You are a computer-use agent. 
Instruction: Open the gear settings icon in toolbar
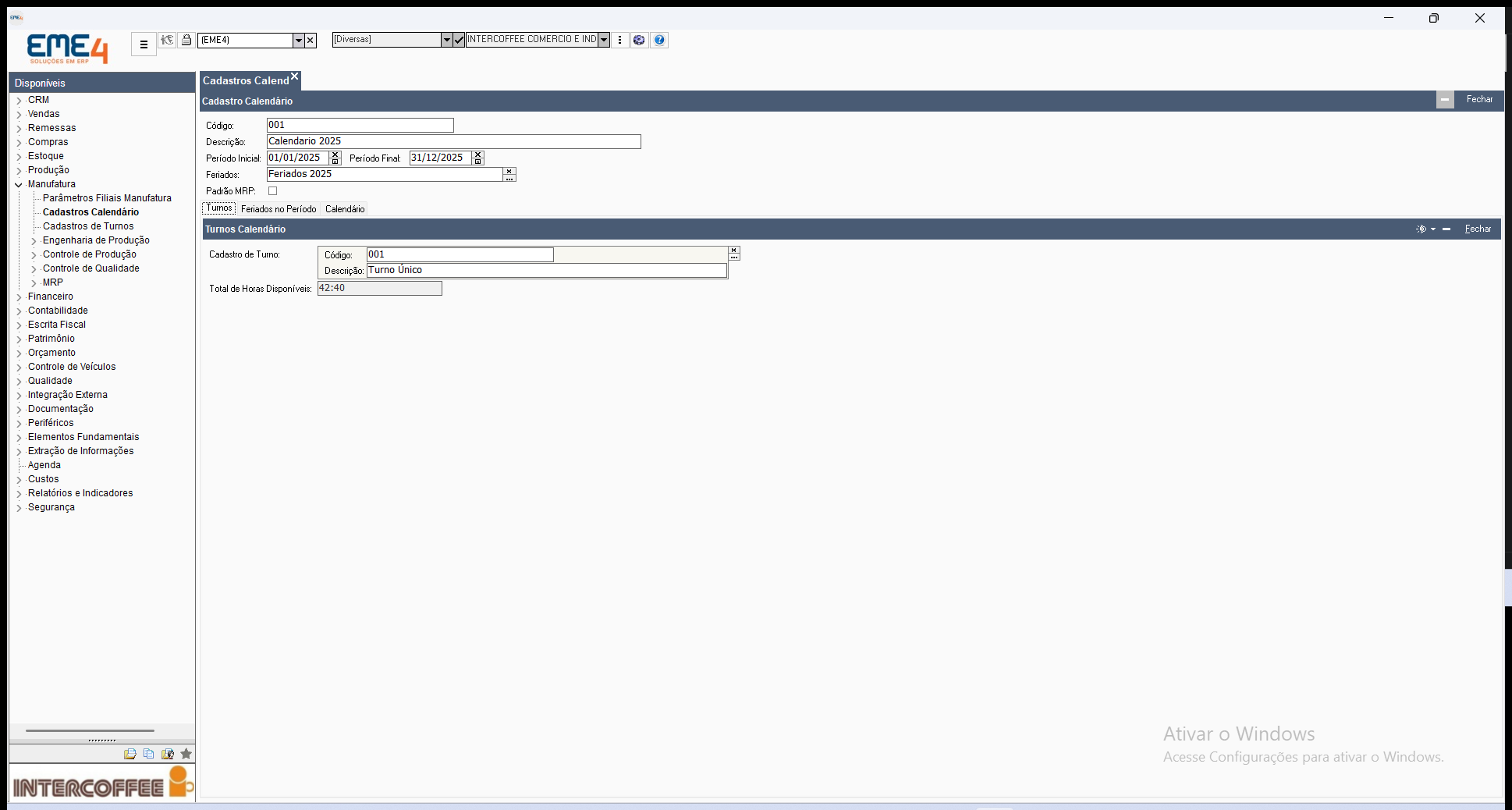(639, 40)
